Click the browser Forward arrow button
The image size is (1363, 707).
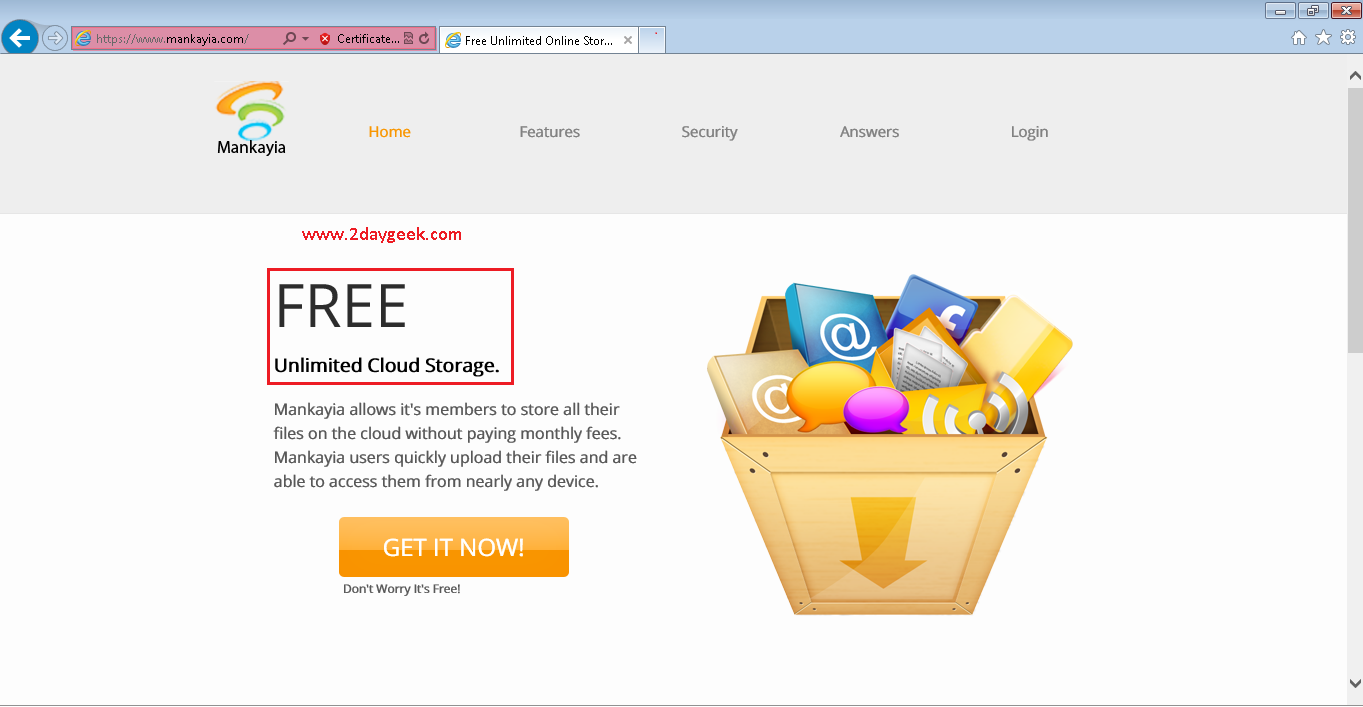click(55, 38)
